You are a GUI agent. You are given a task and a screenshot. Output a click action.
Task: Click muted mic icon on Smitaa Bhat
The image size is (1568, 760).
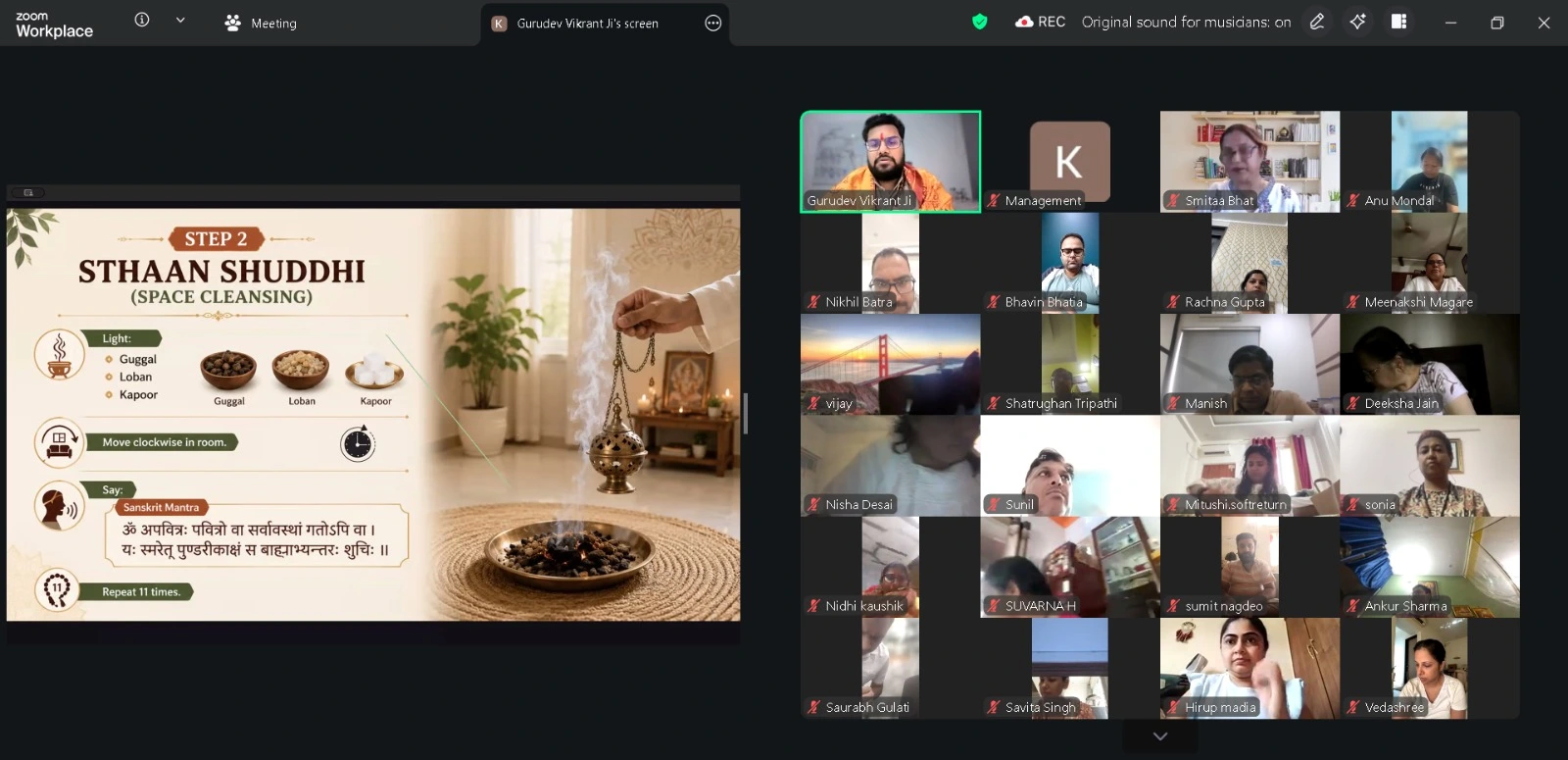coord(1173,201)
